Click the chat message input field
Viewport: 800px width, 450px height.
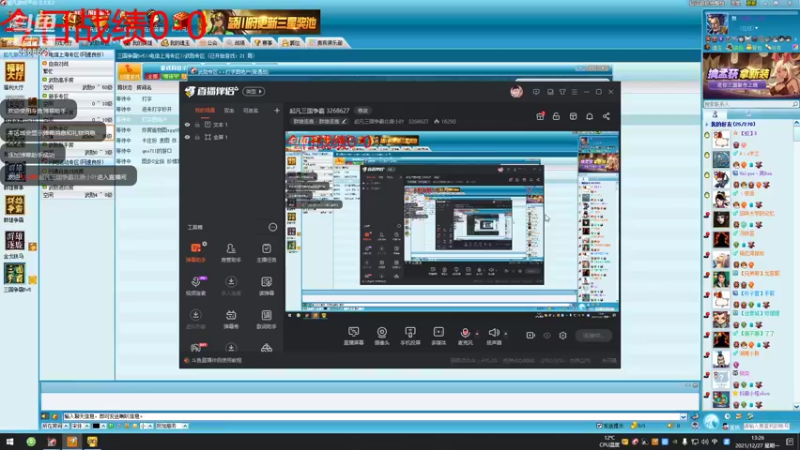372,416
